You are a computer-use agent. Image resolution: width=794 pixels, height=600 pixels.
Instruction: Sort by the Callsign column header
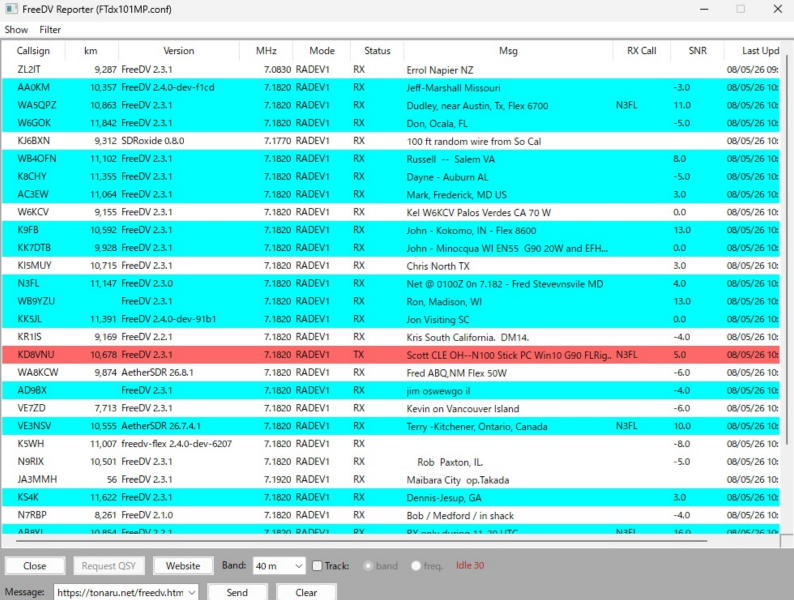coord(33,51)
